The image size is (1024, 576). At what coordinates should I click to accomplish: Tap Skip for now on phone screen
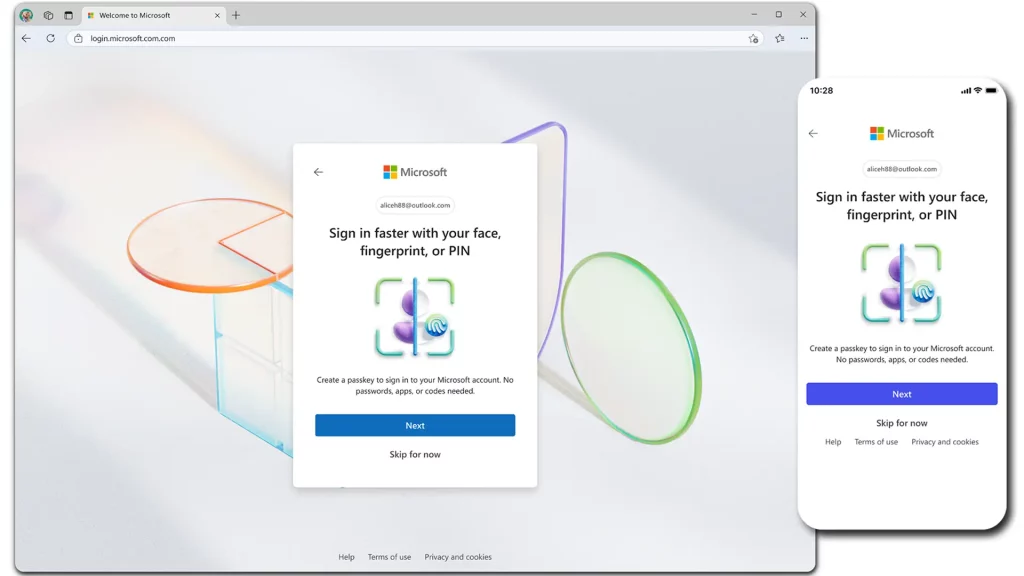point(902,423)
